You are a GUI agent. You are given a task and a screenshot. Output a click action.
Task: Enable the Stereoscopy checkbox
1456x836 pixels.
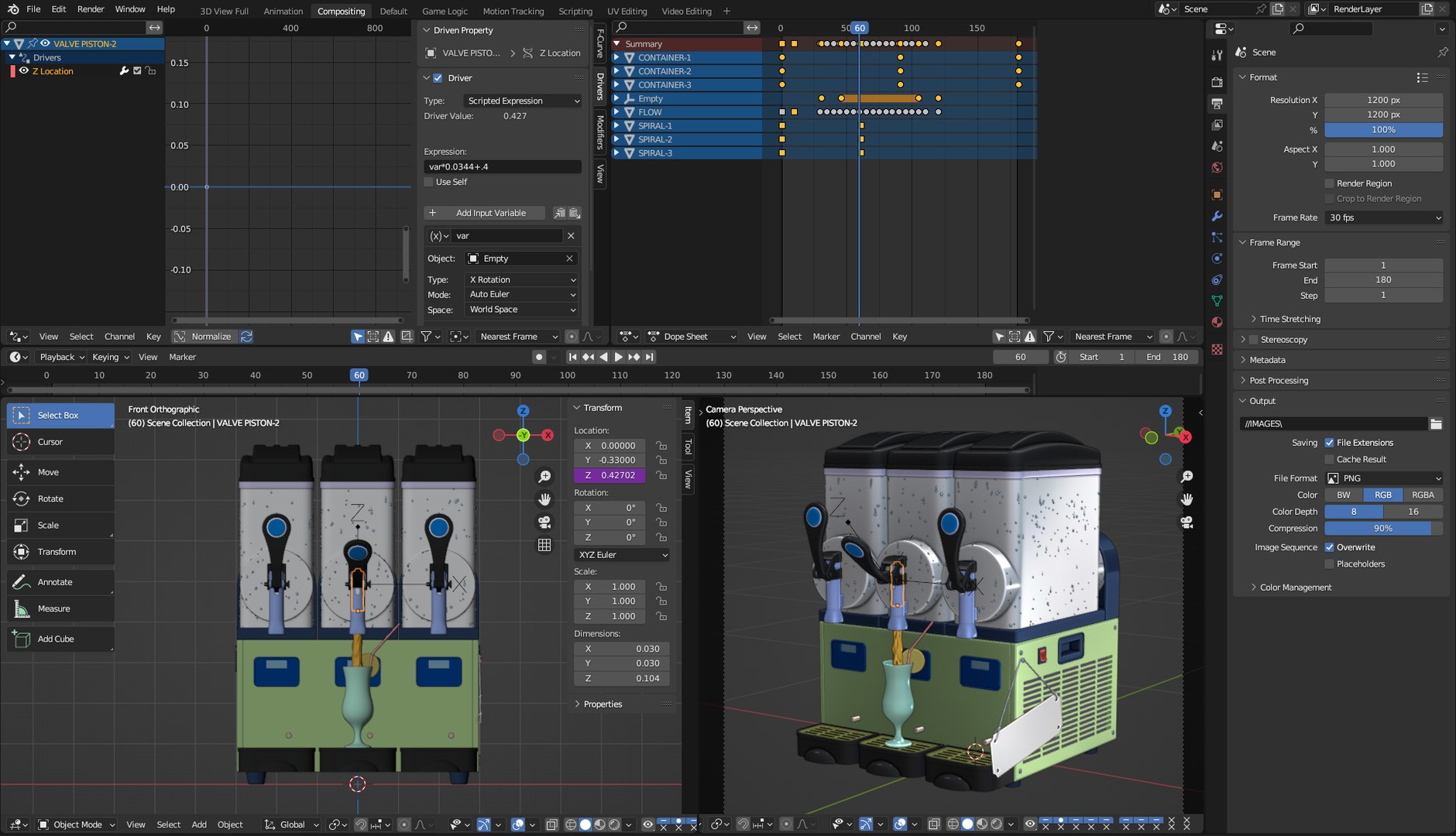[x=1253, y=340]
